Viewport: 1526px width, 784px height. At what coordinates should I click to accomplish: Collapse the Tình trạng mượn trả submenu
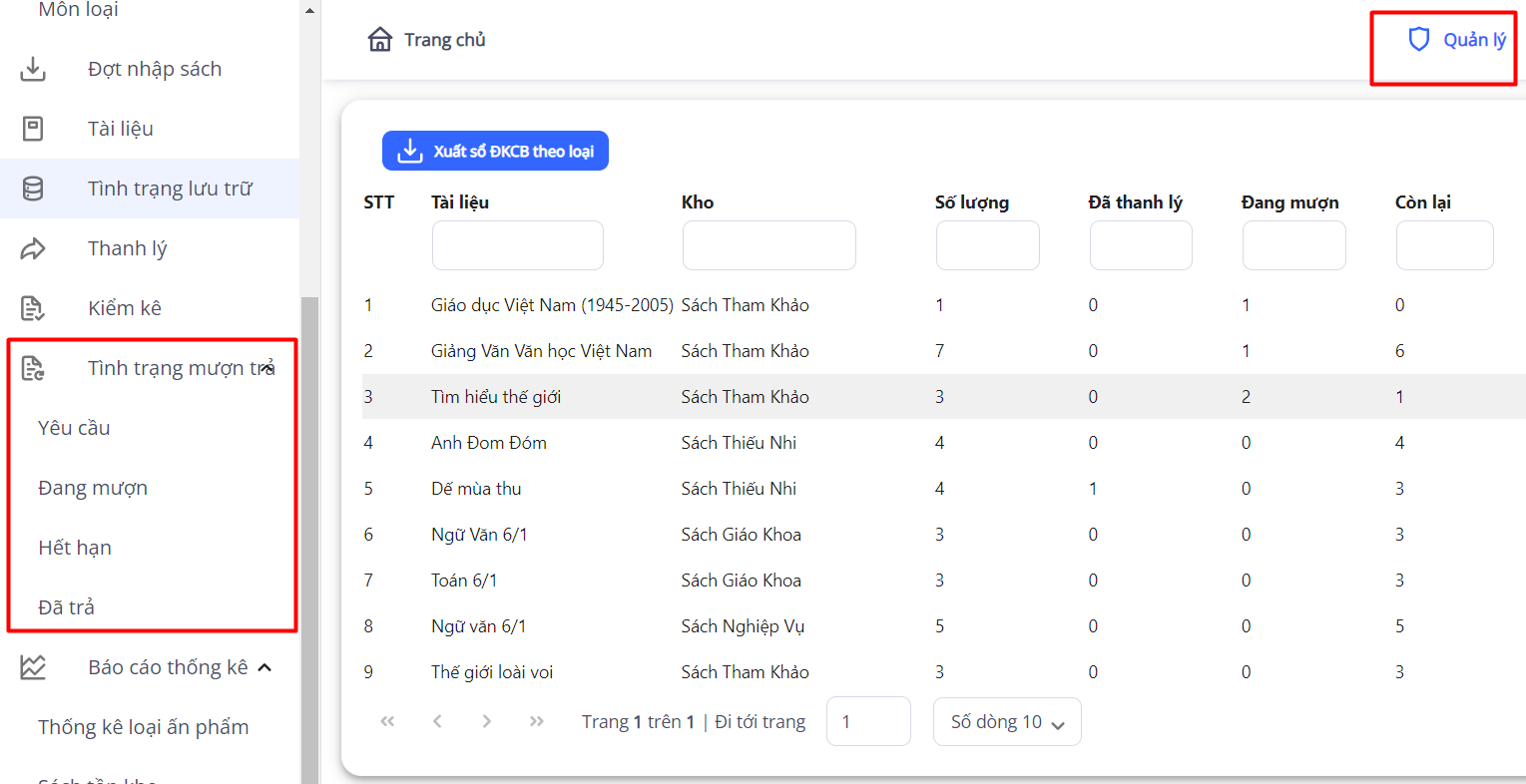click(x=267, y=368)
